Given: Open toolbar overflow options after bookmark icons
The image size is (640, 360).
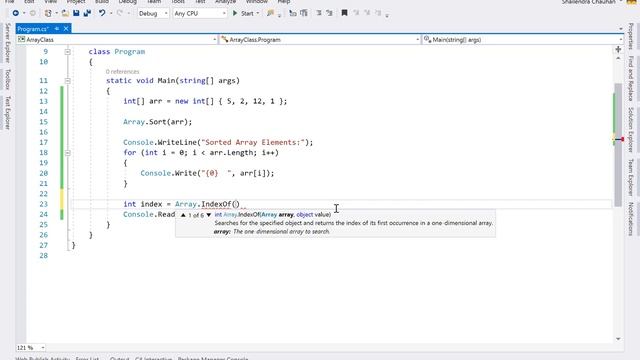Looking at the screenshot, I should 387,15.
